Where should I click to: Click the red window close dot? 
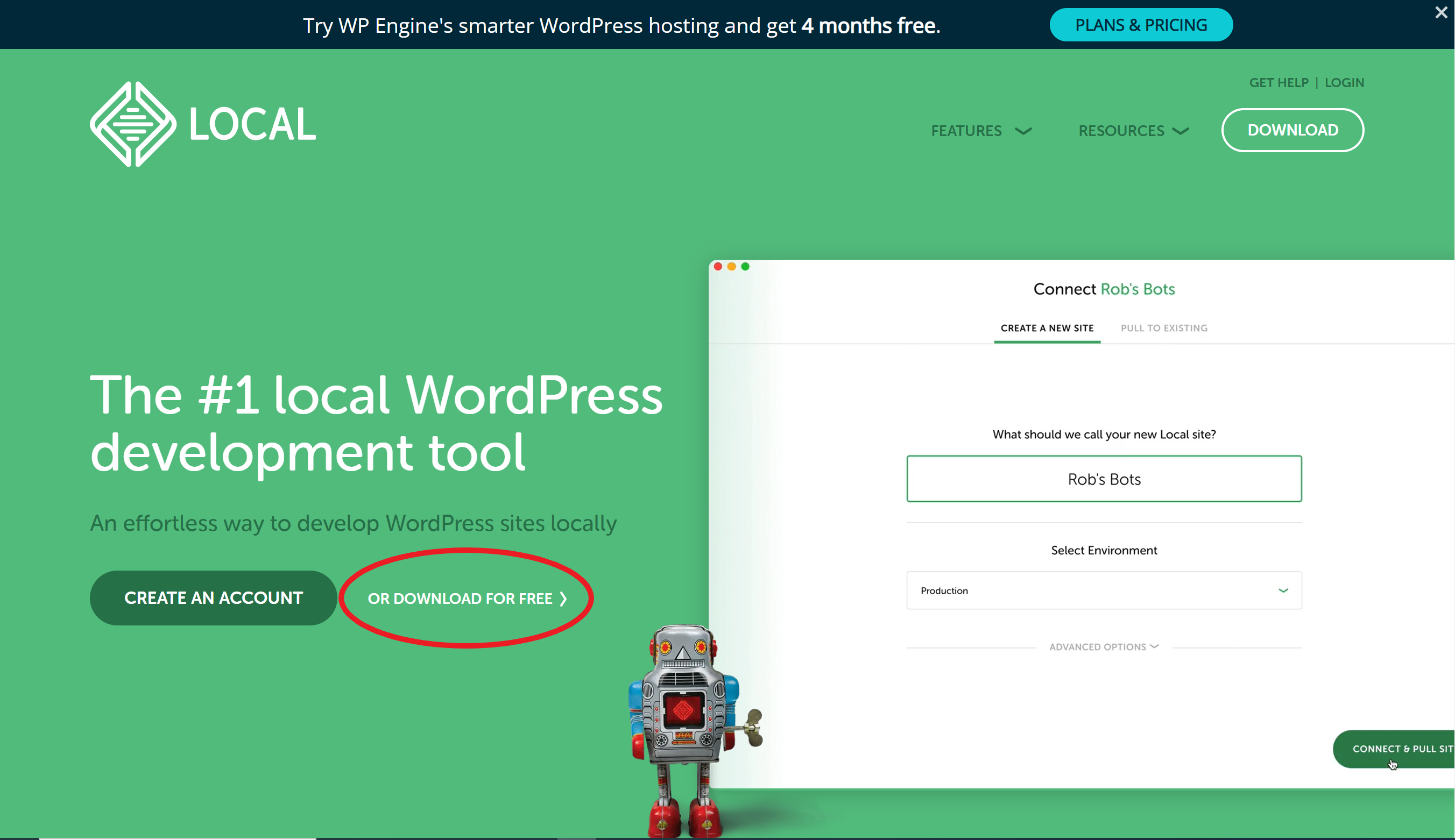click(x=717, y=266)
